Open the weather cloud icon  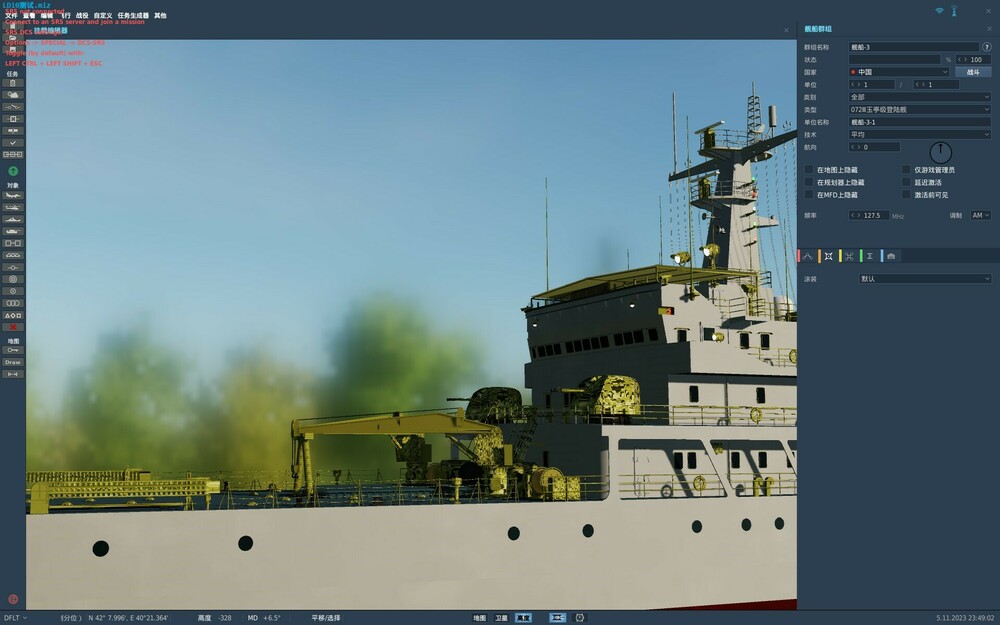(x=13, y=95)
